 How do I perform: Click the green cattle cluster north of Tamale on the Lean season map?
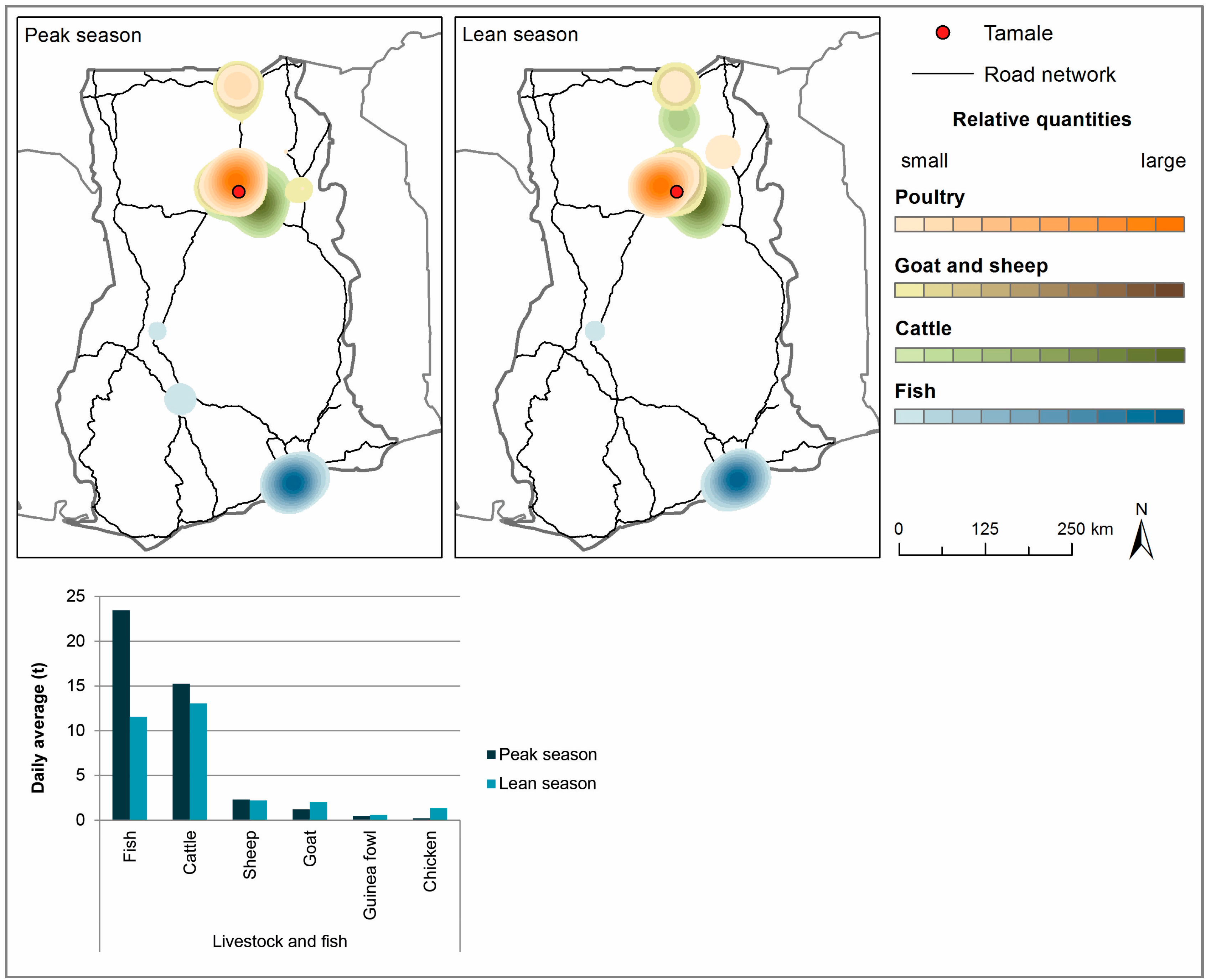(679, 120)
